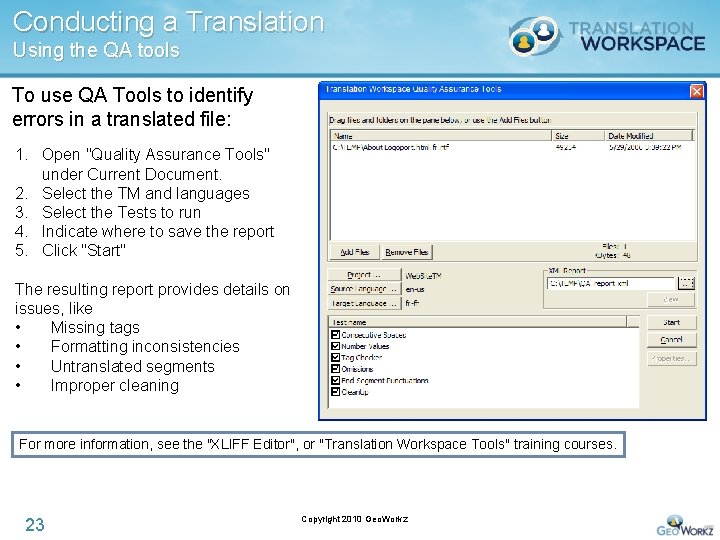The image size is (720, 540).
Task: Click step 'Select the Tests to run'
Action: (x=121, y=213)
